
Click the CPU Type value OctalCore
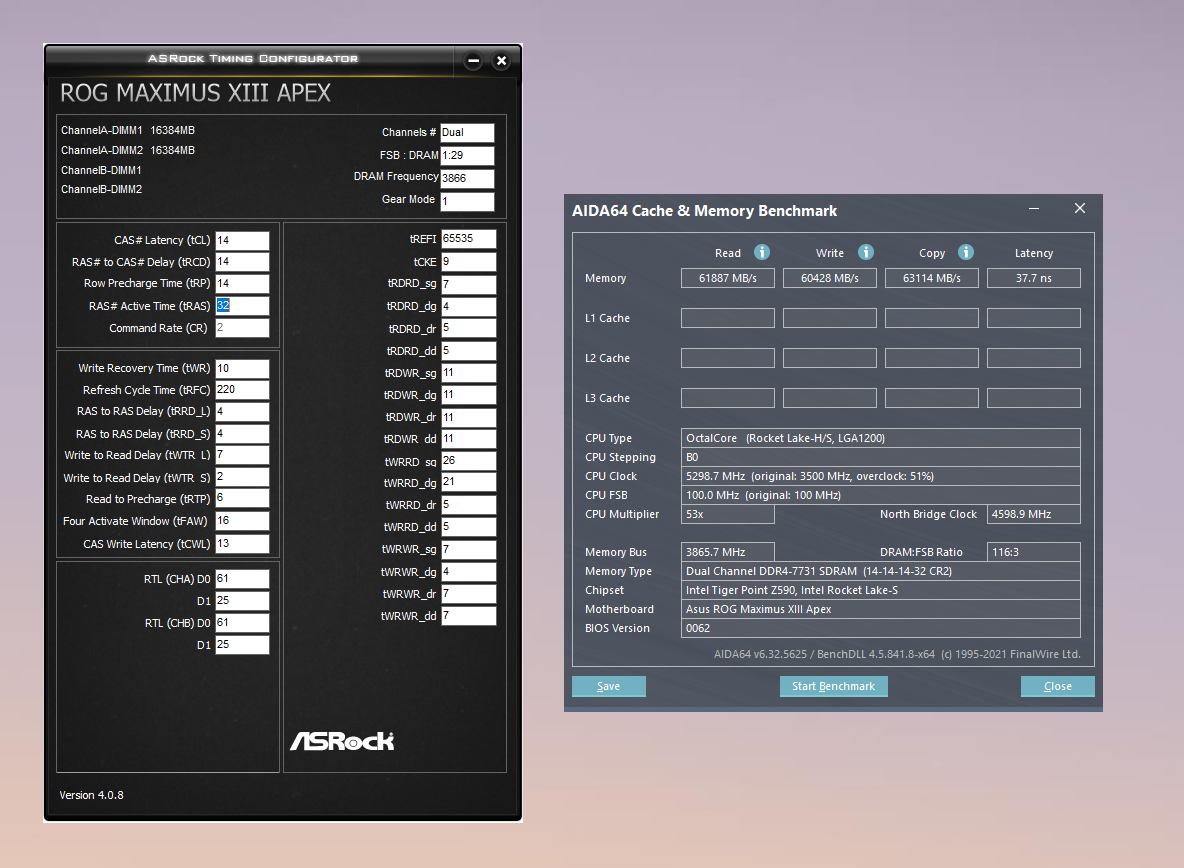pos(880,438)
